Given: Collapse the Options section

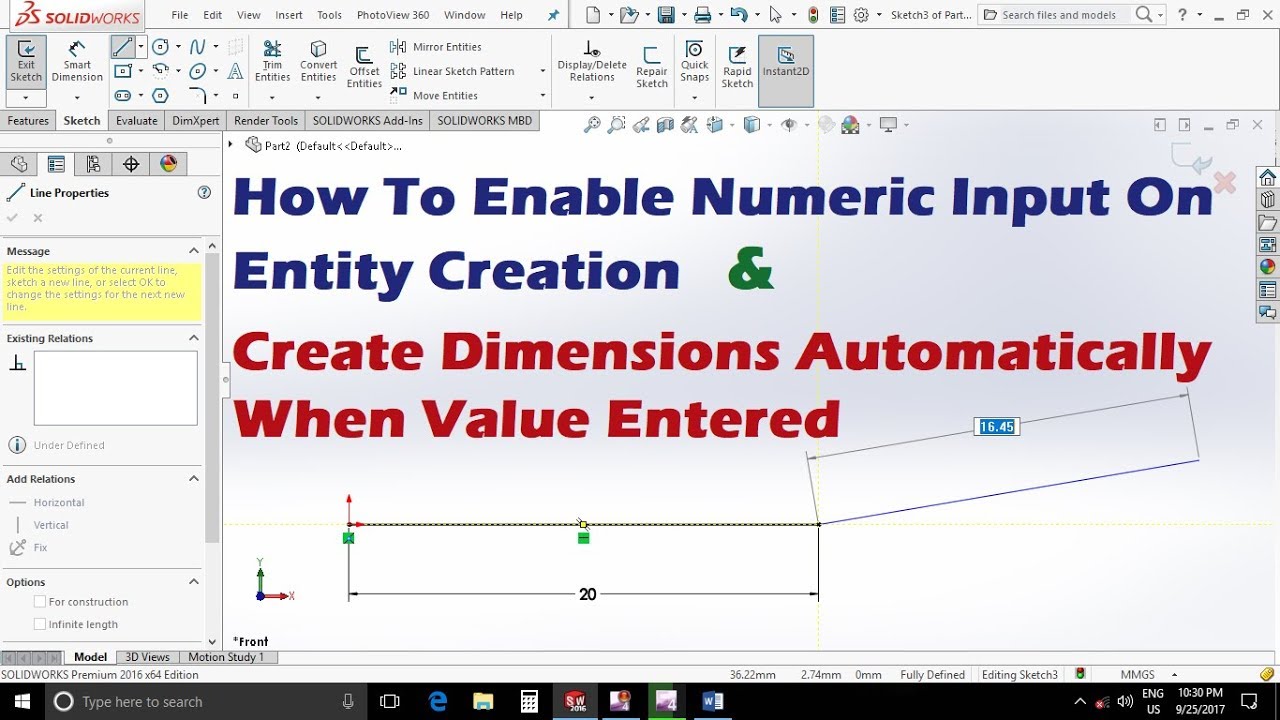Looking at the screenshot, I should pyautogui.click(x=194, y=582).
